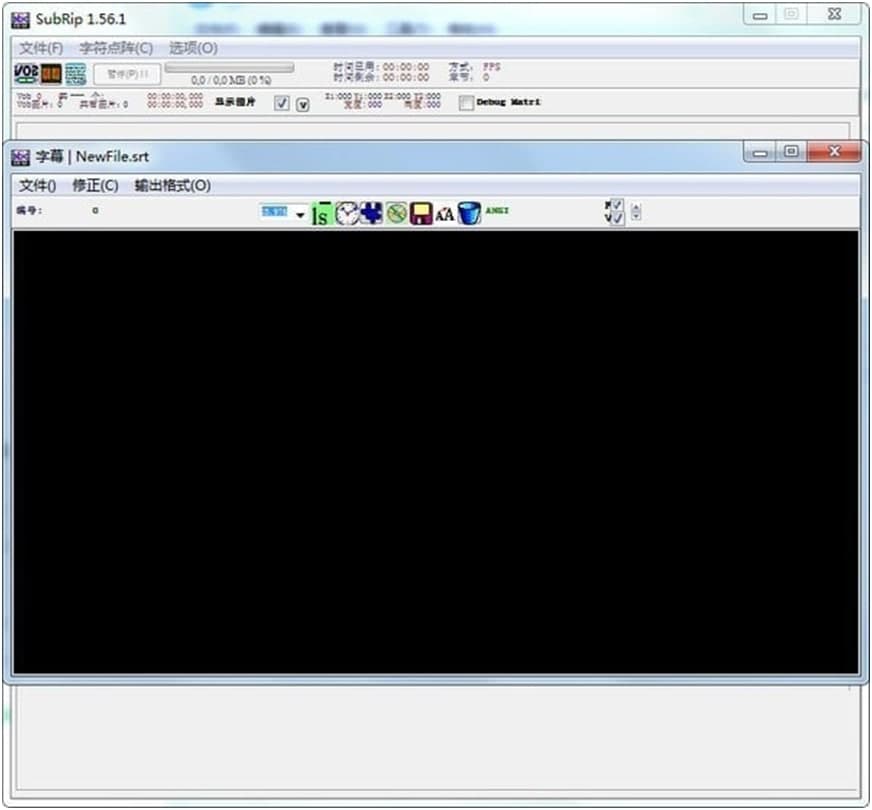Enable the Debug Matri checkbox
The height and width of the screenshot is (810, 872).
pyautogui.click(x=465, y=102)
